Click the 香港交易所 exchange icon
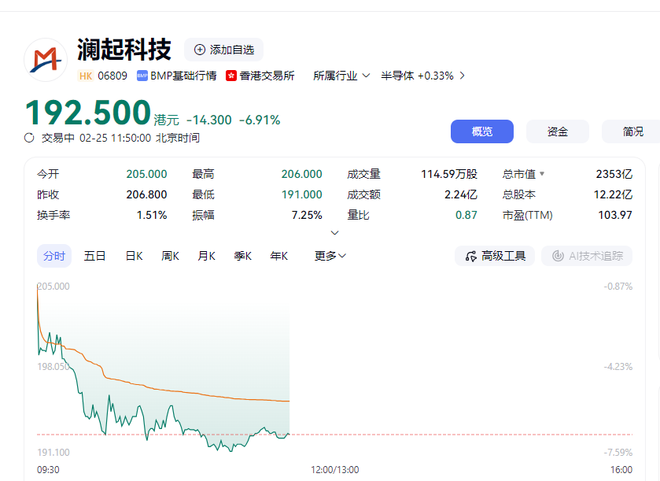This screenshot has width=660, height=481. [232, 75]
